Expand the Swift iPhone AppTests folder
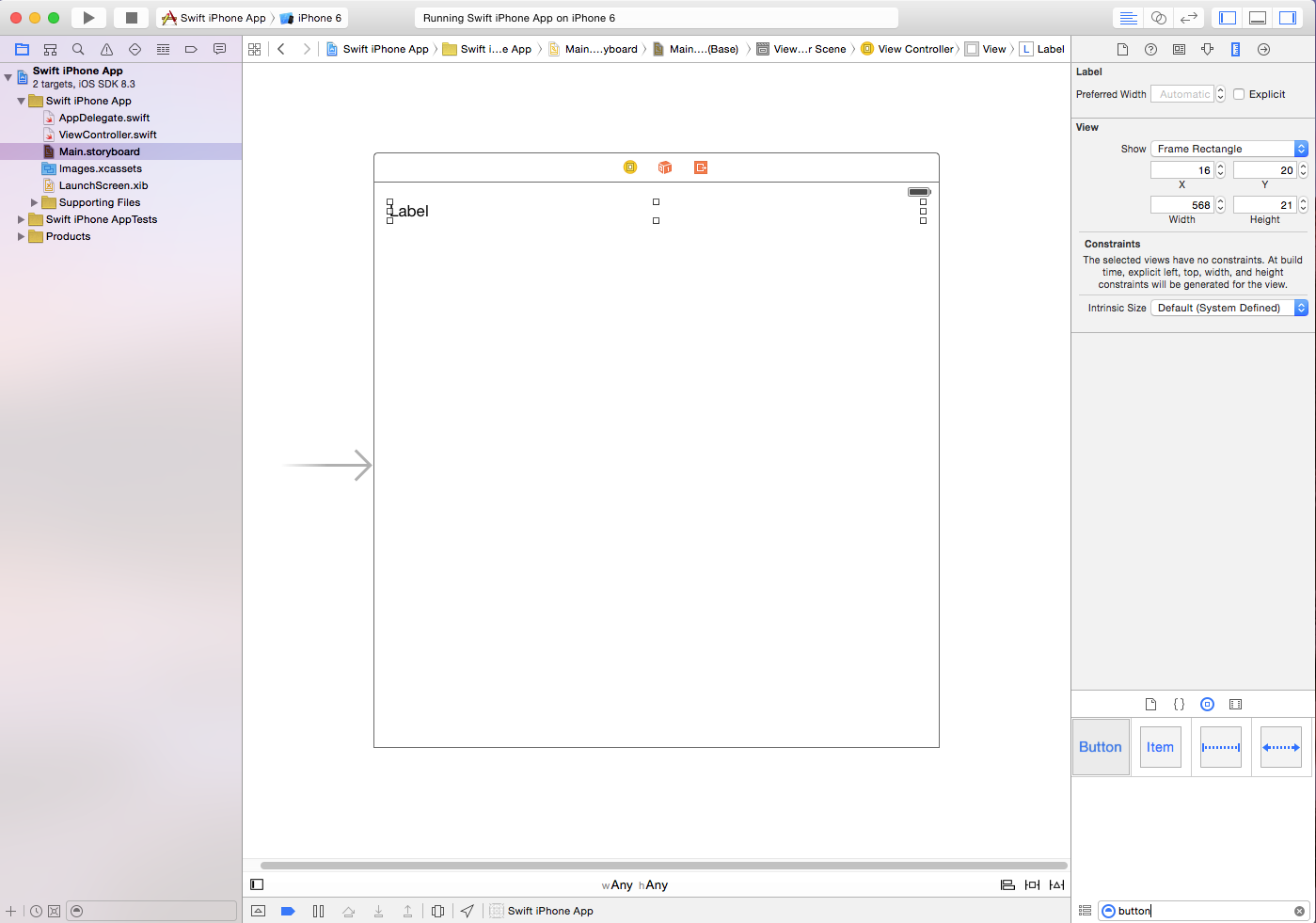Viewport: 1316px width, 923px height. pyautogui.click(x=21, y=219)
